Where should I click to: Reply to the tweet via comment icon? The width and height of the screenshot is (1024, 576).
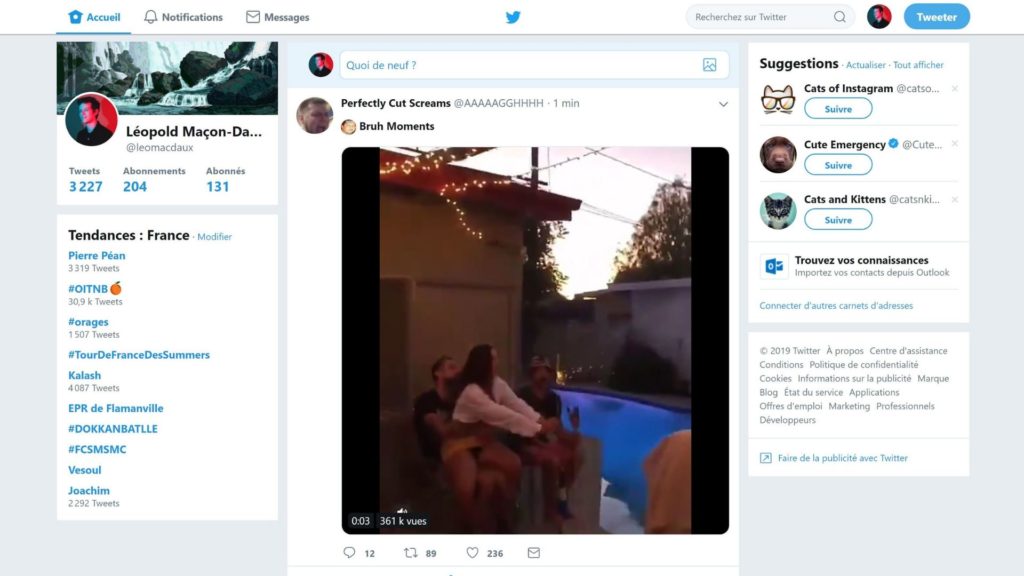click(x=349, y=552)
